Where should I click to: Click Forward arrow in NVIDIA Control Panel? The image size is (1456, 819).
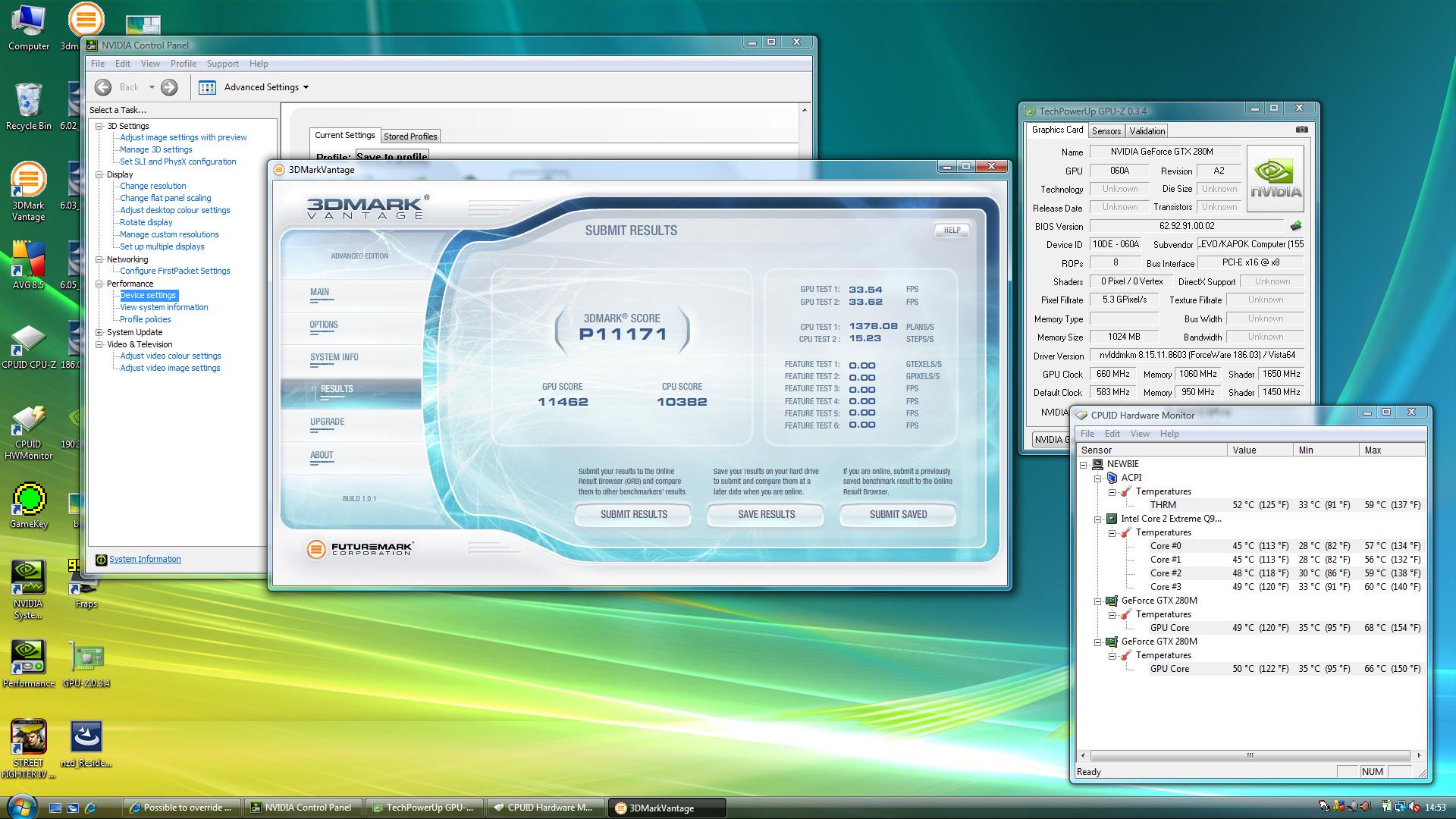(x=169, y=87)
